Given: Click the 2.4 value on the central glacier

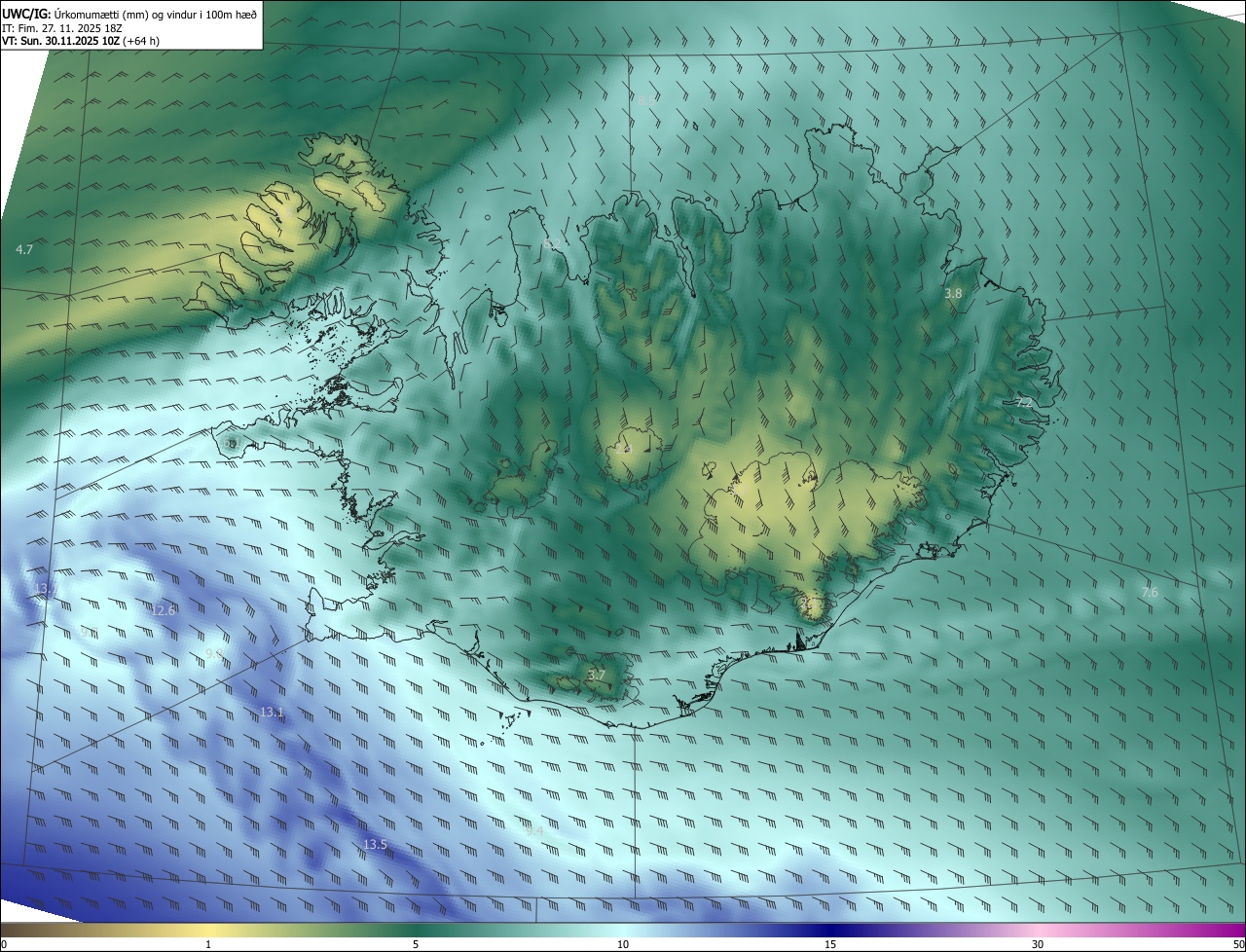Looking at the screenshot, I should tap(622, 449).
